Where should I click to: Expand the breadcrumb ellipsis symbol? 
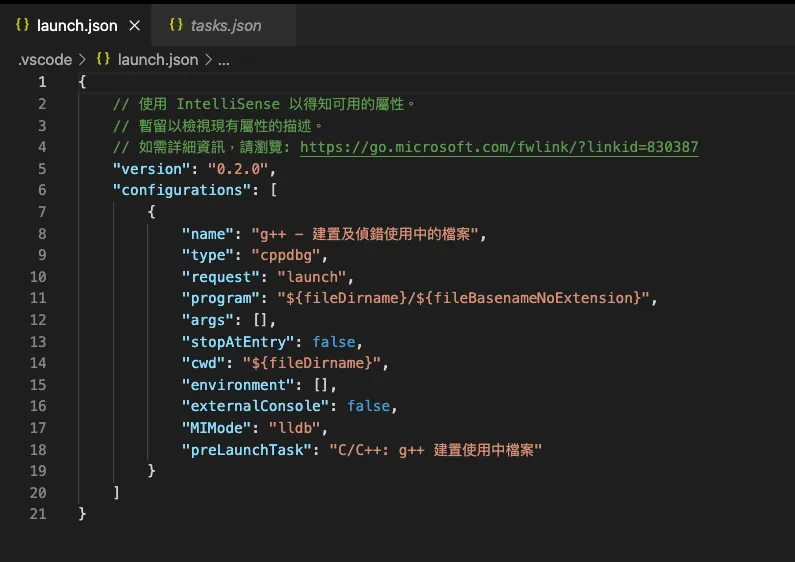click(224, 60)
